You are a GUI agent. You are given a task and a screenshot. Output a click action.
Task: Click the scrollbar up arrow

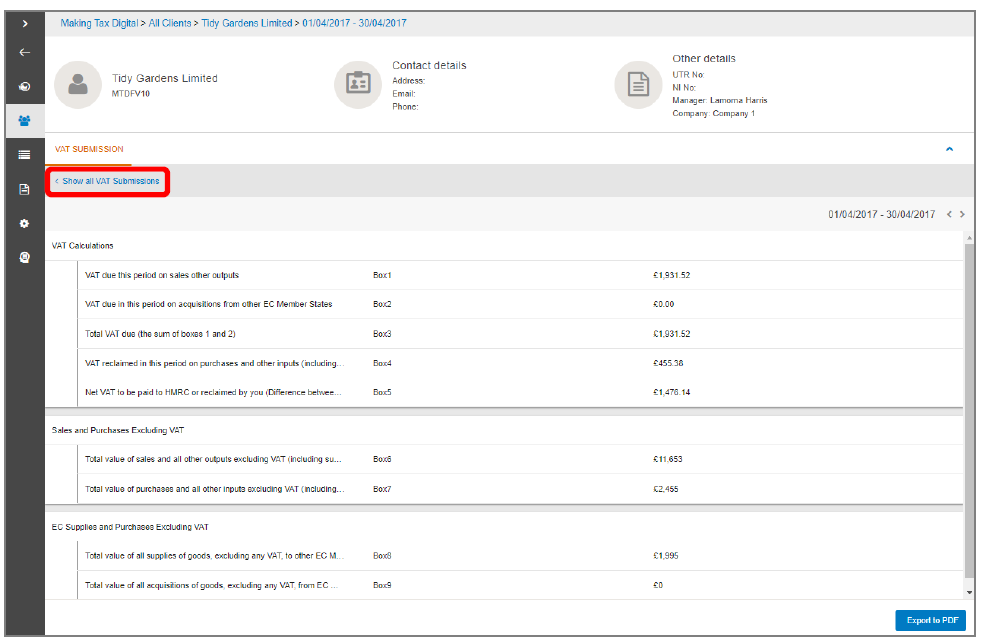(x=969, y=239)
